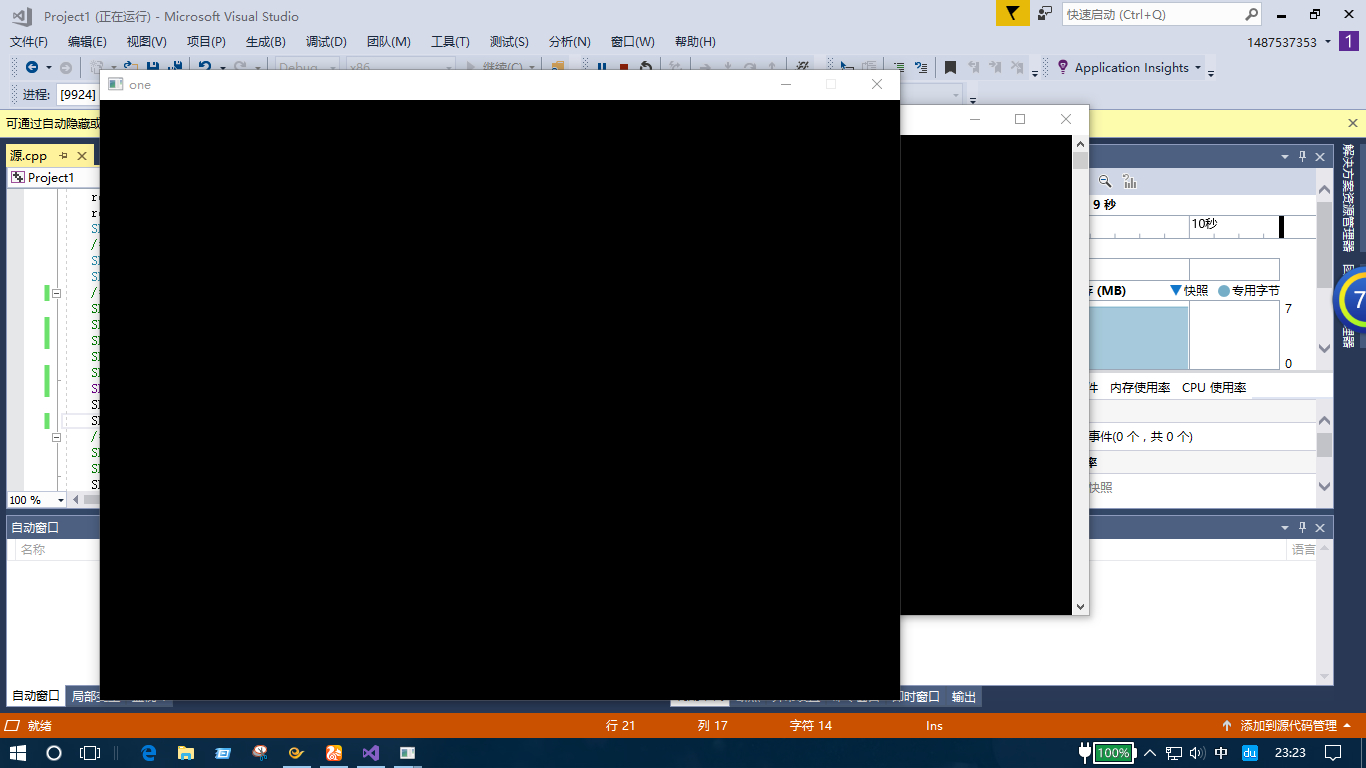
Task: Open the 自动窗口 panel options dropdown
Action: (x=1285, y=527)
